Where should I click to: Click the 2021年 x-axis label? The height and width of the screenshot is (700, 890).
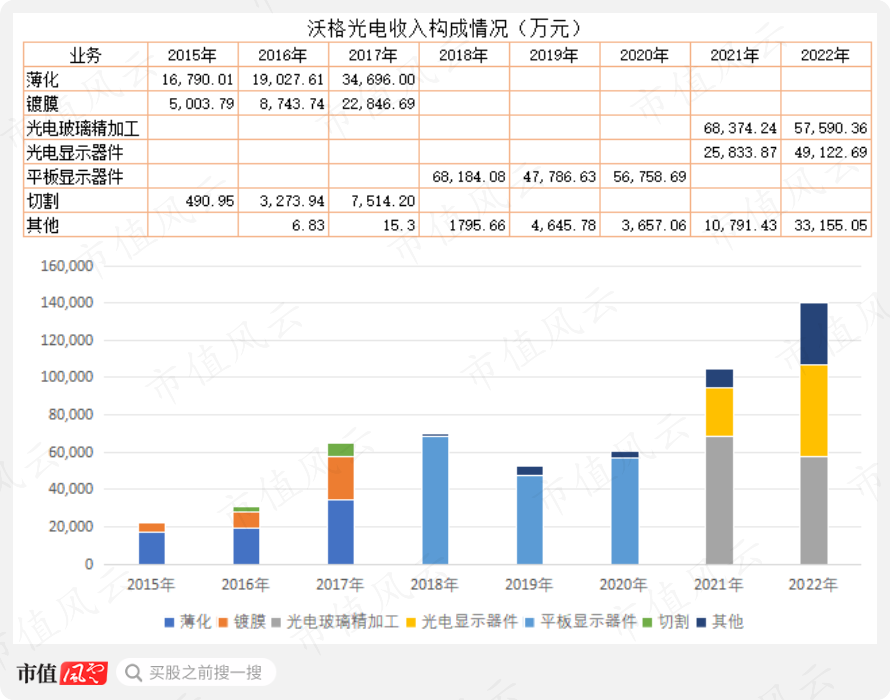(718, 585)
